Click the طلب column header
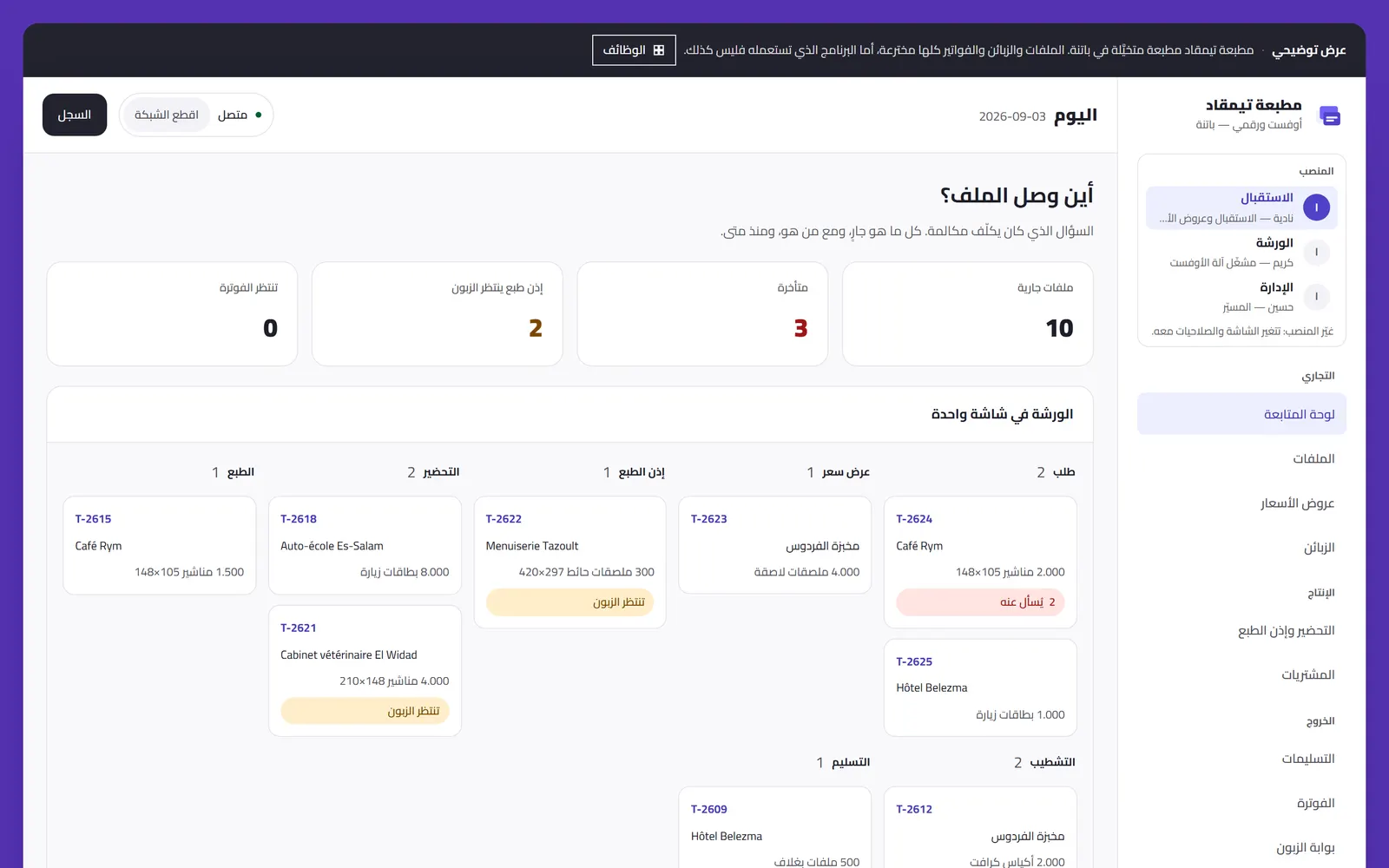This screenshot has height=868, width=1389. pos(1063,472)
